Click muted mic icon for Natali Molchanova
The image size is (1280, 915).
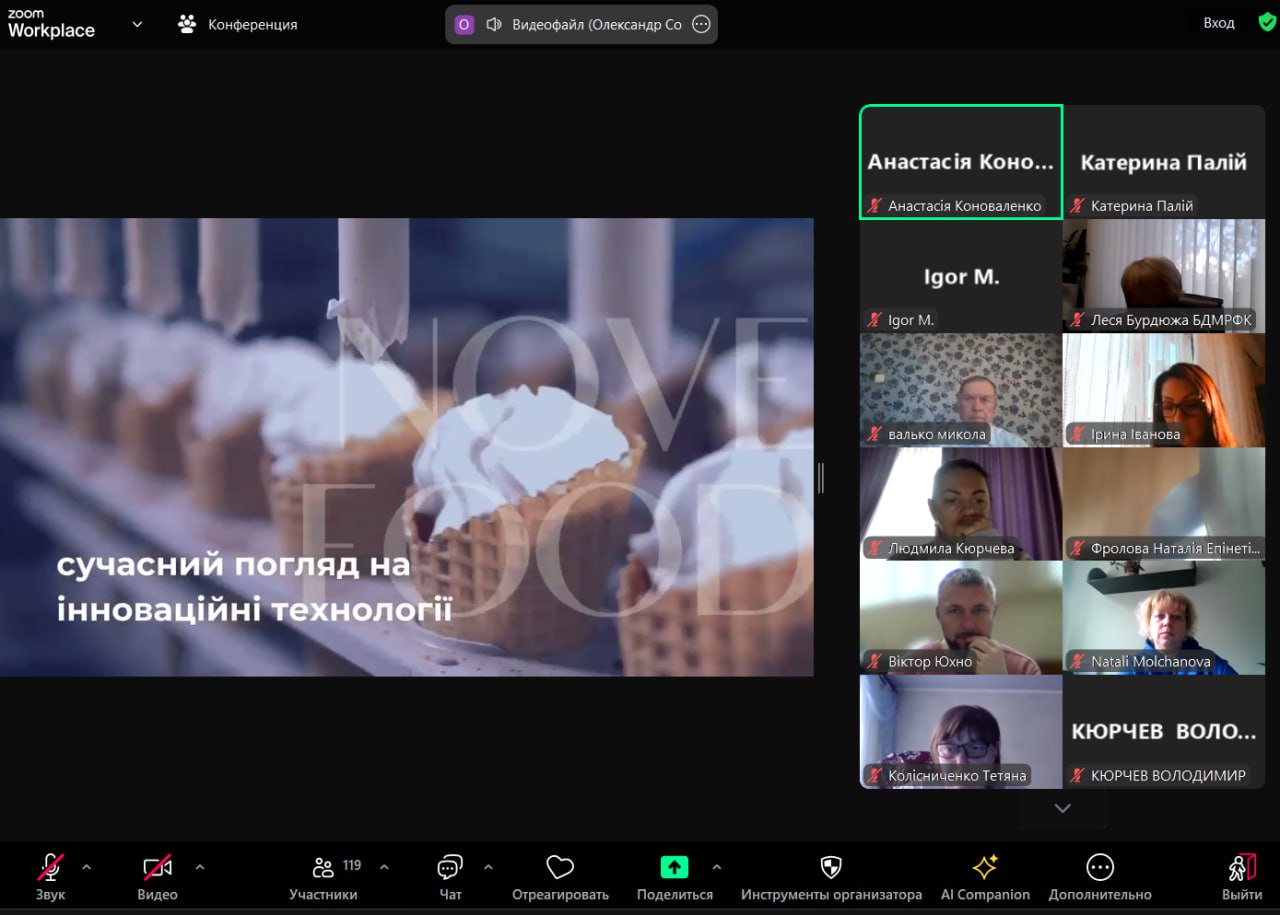coord(1078,662)
